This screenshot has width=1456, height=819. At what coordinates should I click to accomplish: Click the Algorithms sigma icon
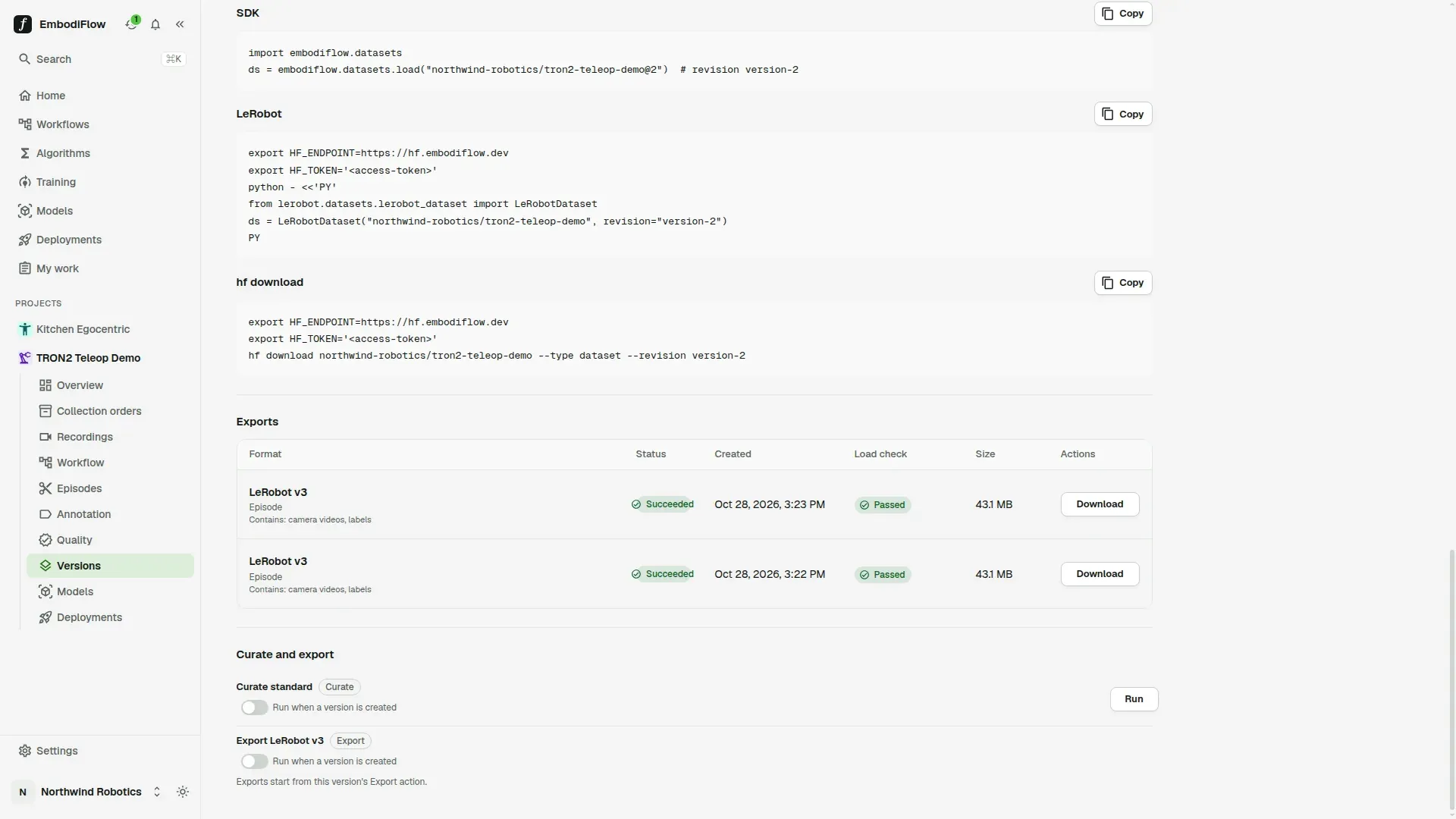(25, 153)
